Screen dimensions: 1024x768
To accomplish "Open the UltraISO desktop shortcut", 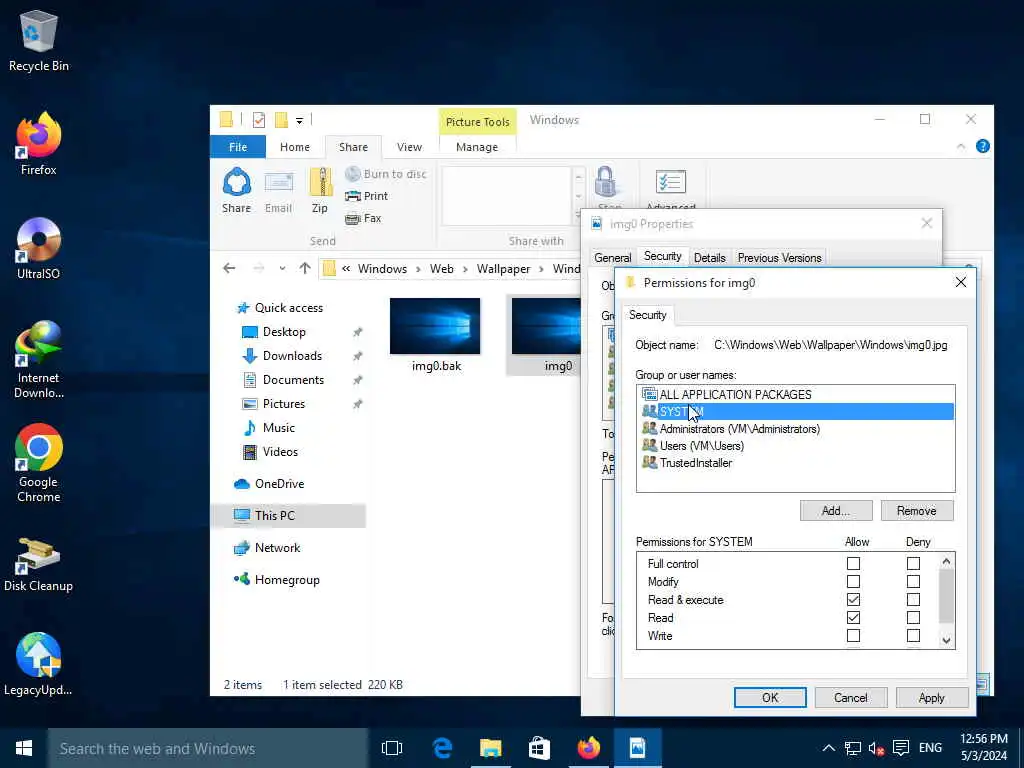I will pyautogui.click(x=39, y=248).
